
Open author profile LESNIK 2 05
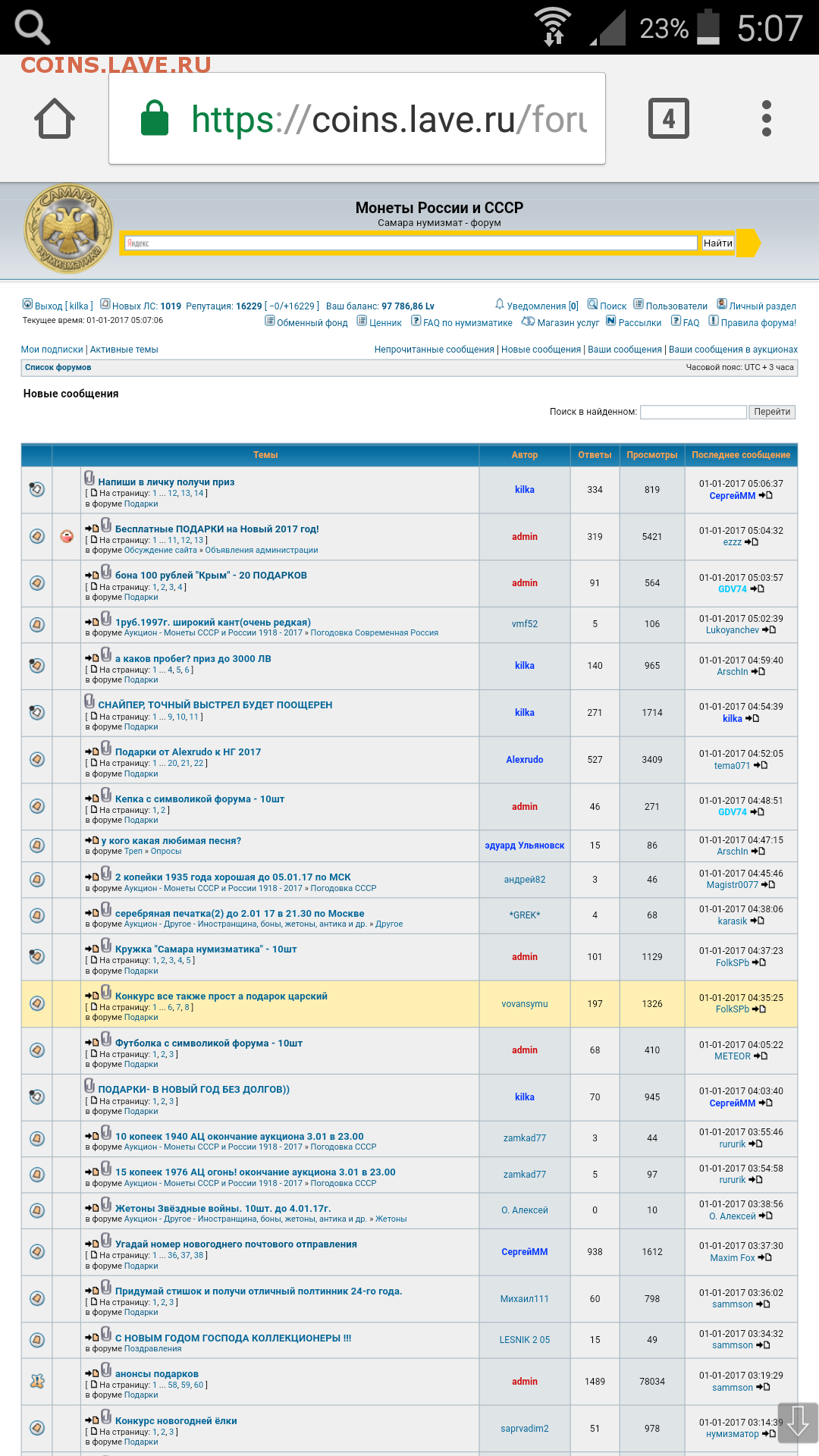525,1340
